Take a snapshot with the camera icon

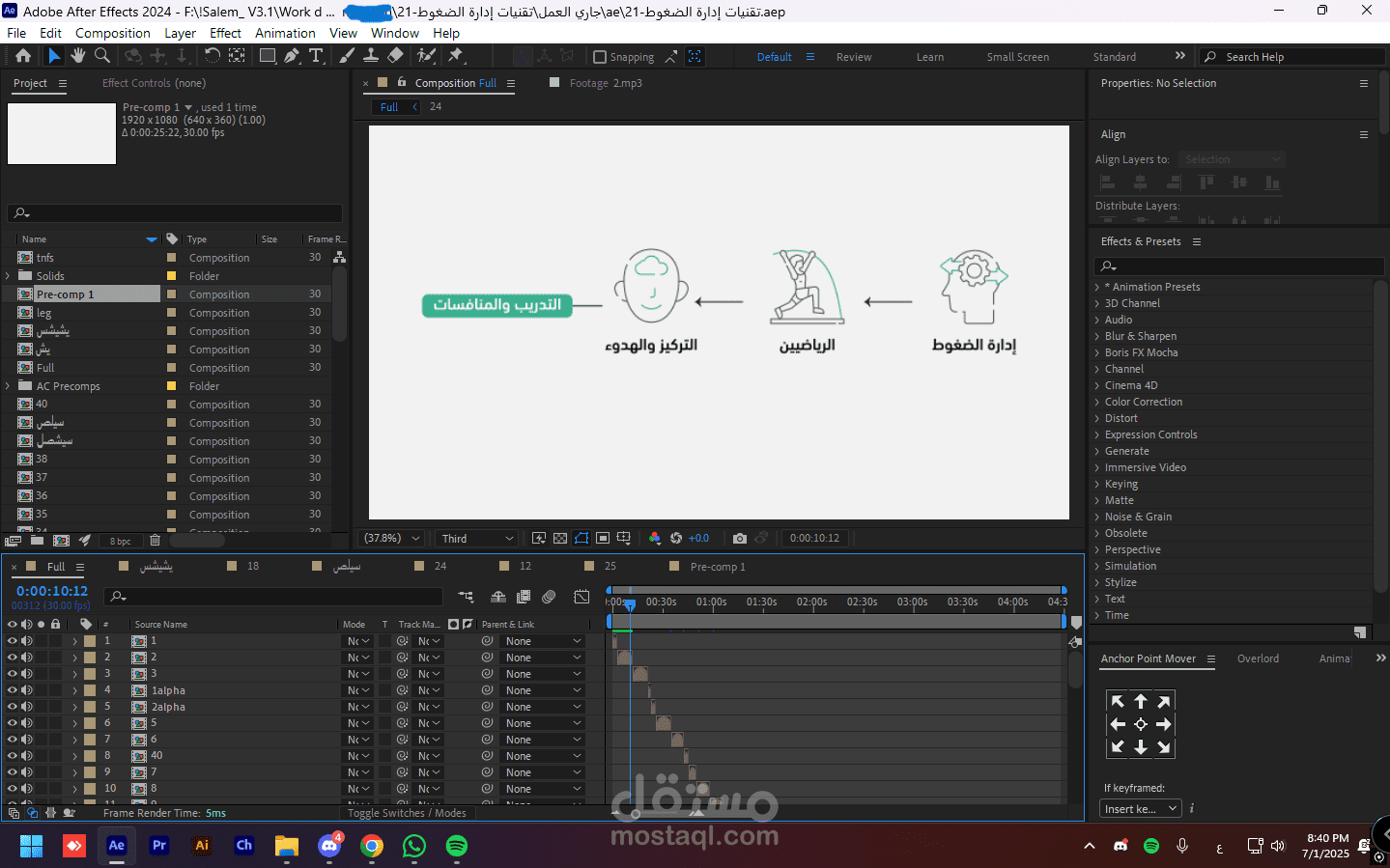(740, 538)
